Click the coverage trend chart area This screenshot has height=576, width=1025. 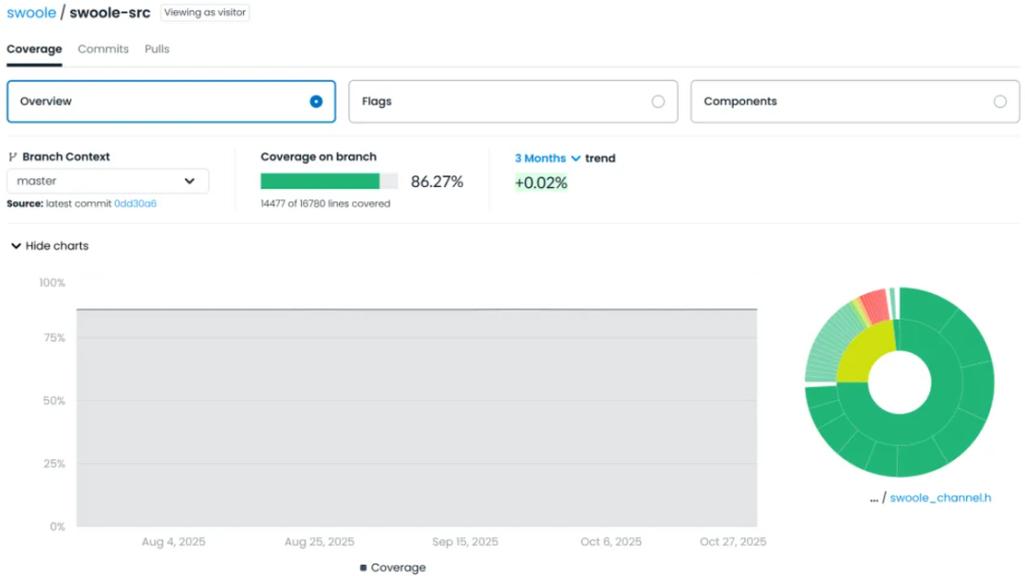point(416,417)
